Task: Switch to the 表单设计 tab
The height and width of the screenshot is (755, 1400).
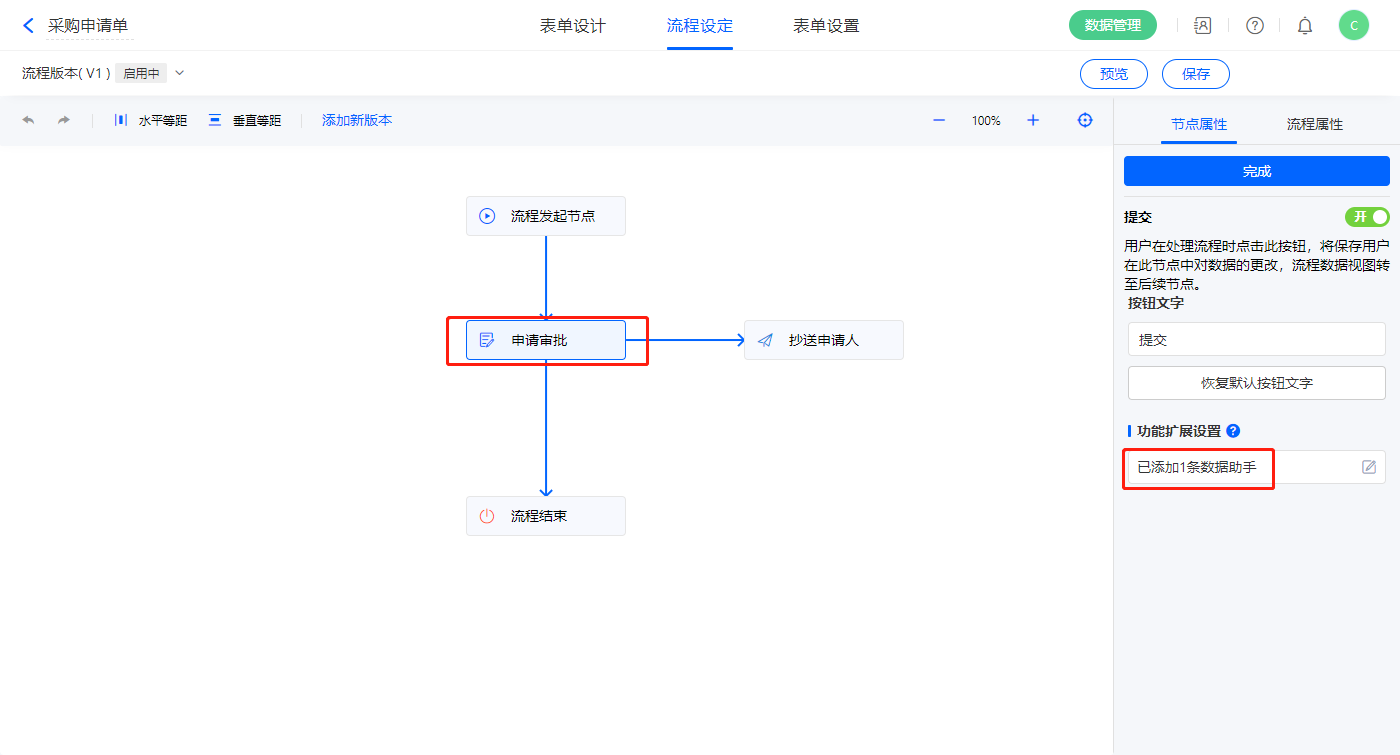Action: point(573,26)
